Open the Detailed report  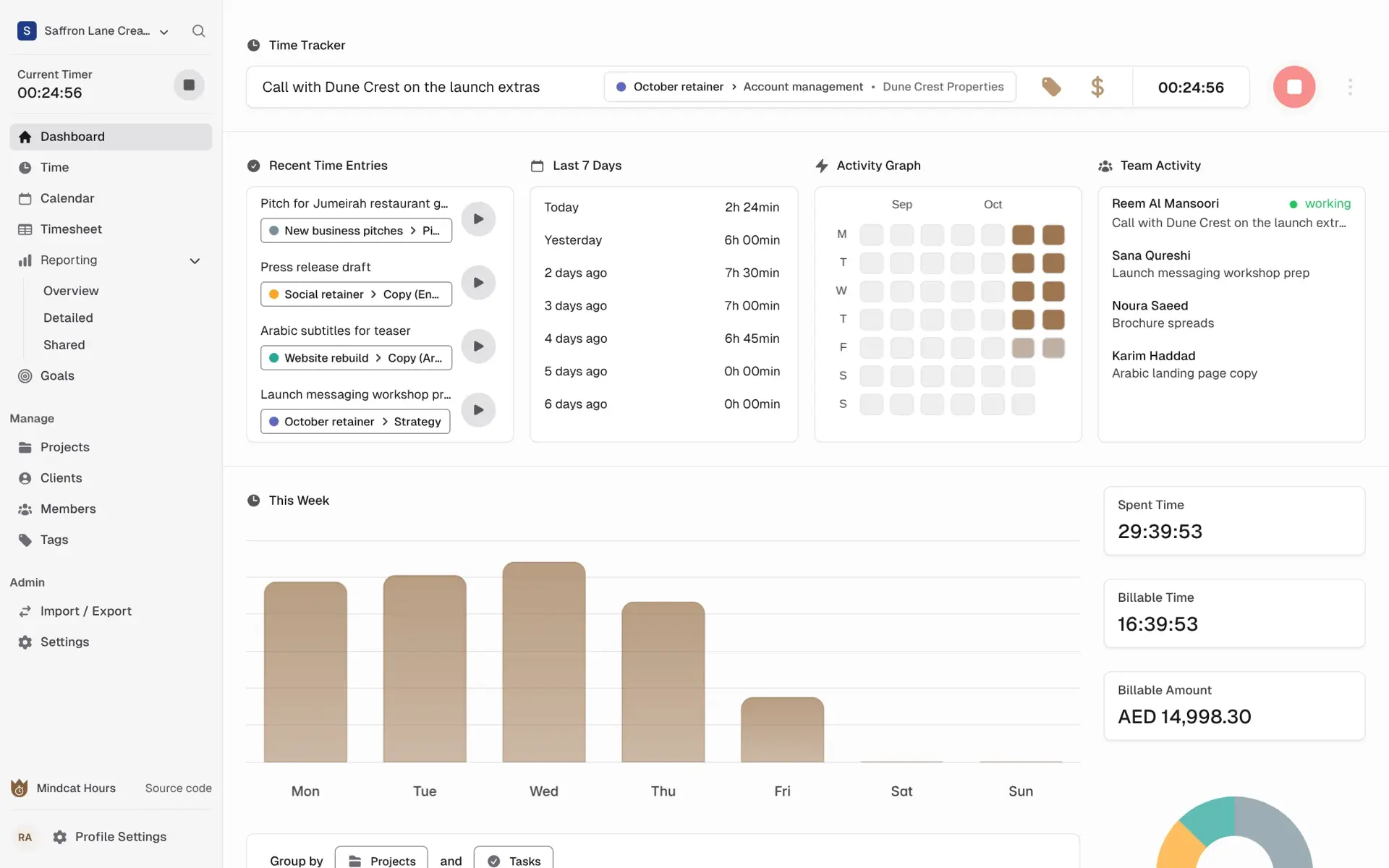pyautogui.click(x=68, y=318)
